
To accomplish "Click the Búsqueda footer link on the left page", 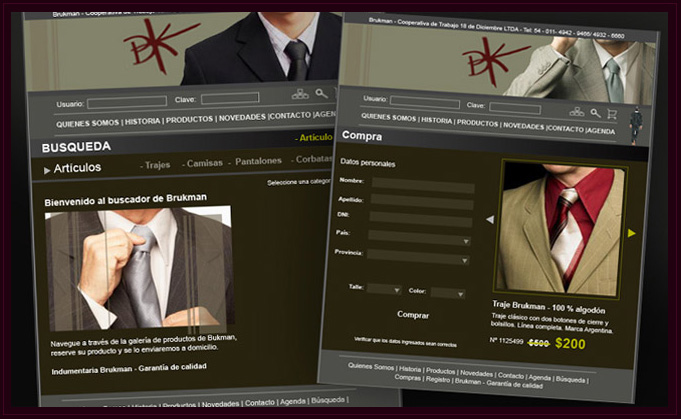I will point(328,400).
